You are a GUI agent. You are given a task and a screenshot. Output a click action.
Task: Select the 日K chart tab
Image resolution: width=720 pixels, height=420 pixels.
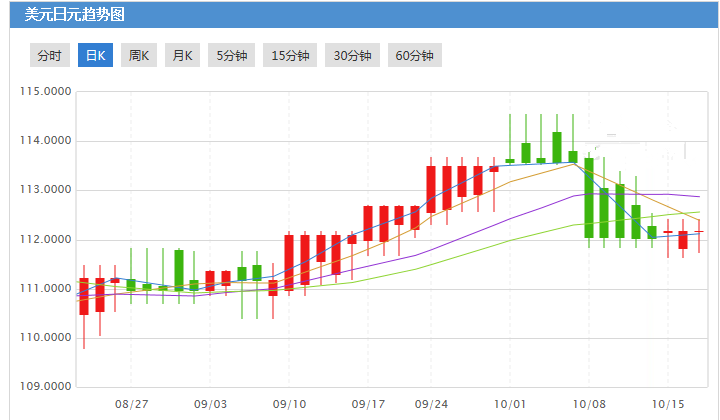[x=95, y=56]
